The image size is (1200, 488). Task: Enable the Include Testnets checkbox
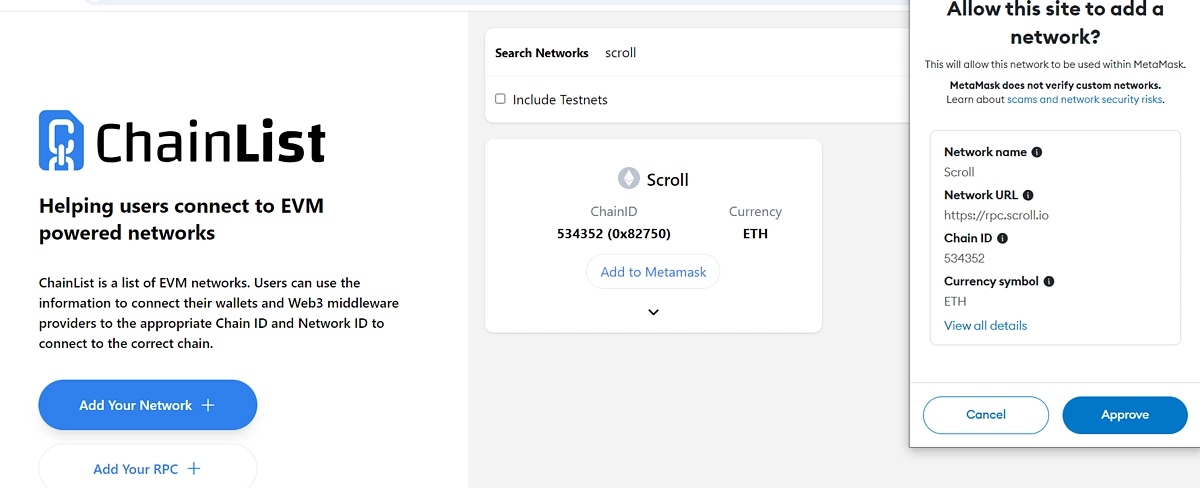tap(500, 99)
